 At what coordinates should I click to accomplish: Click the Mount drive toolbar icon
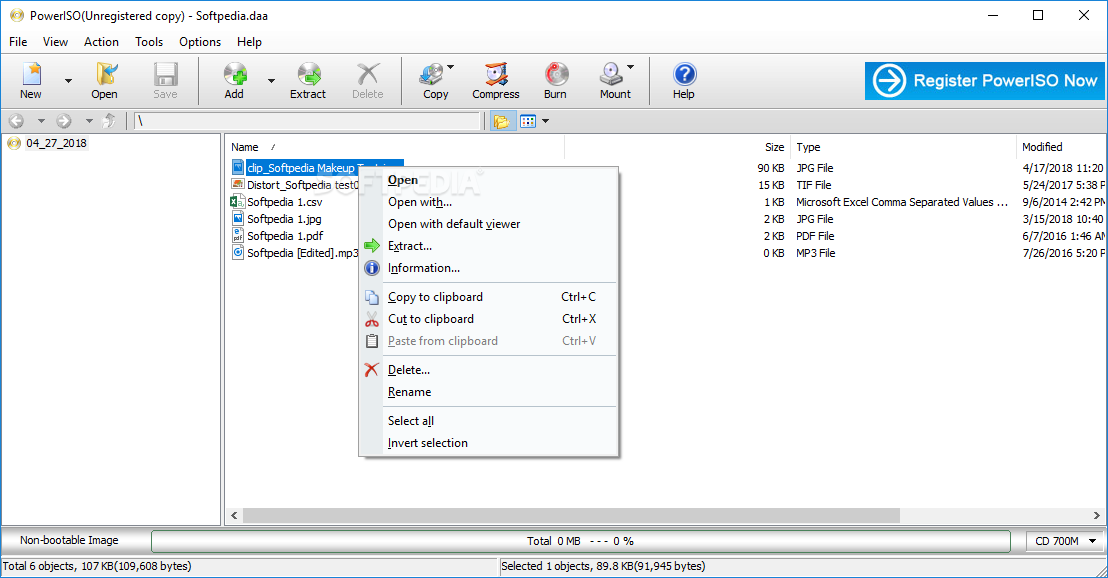[x=611, y=74]
